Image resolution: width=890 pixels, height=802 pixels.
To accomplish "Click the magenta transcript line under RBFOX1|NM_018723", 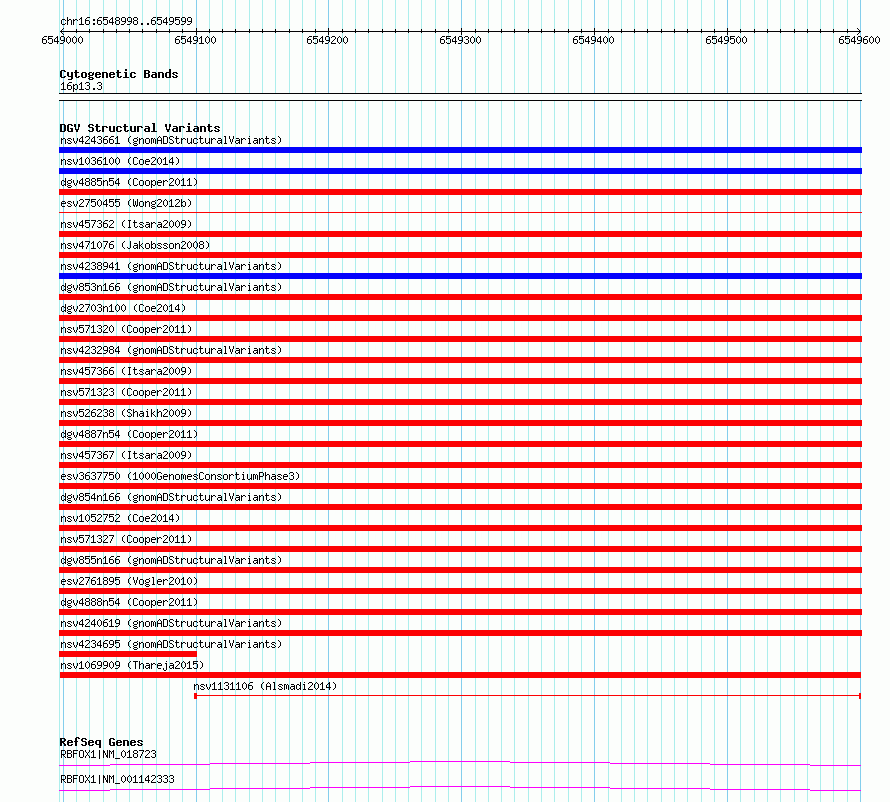I will (x=460, y=763).
